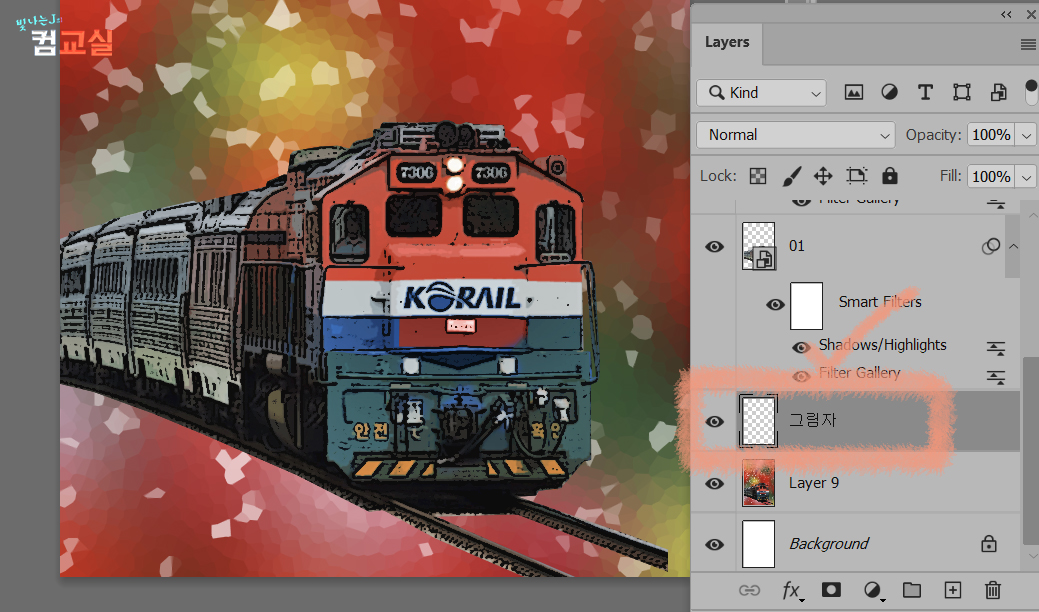Select the 그림자 layer name
The width and height of the screenshot is (1039, 612).
813,420
